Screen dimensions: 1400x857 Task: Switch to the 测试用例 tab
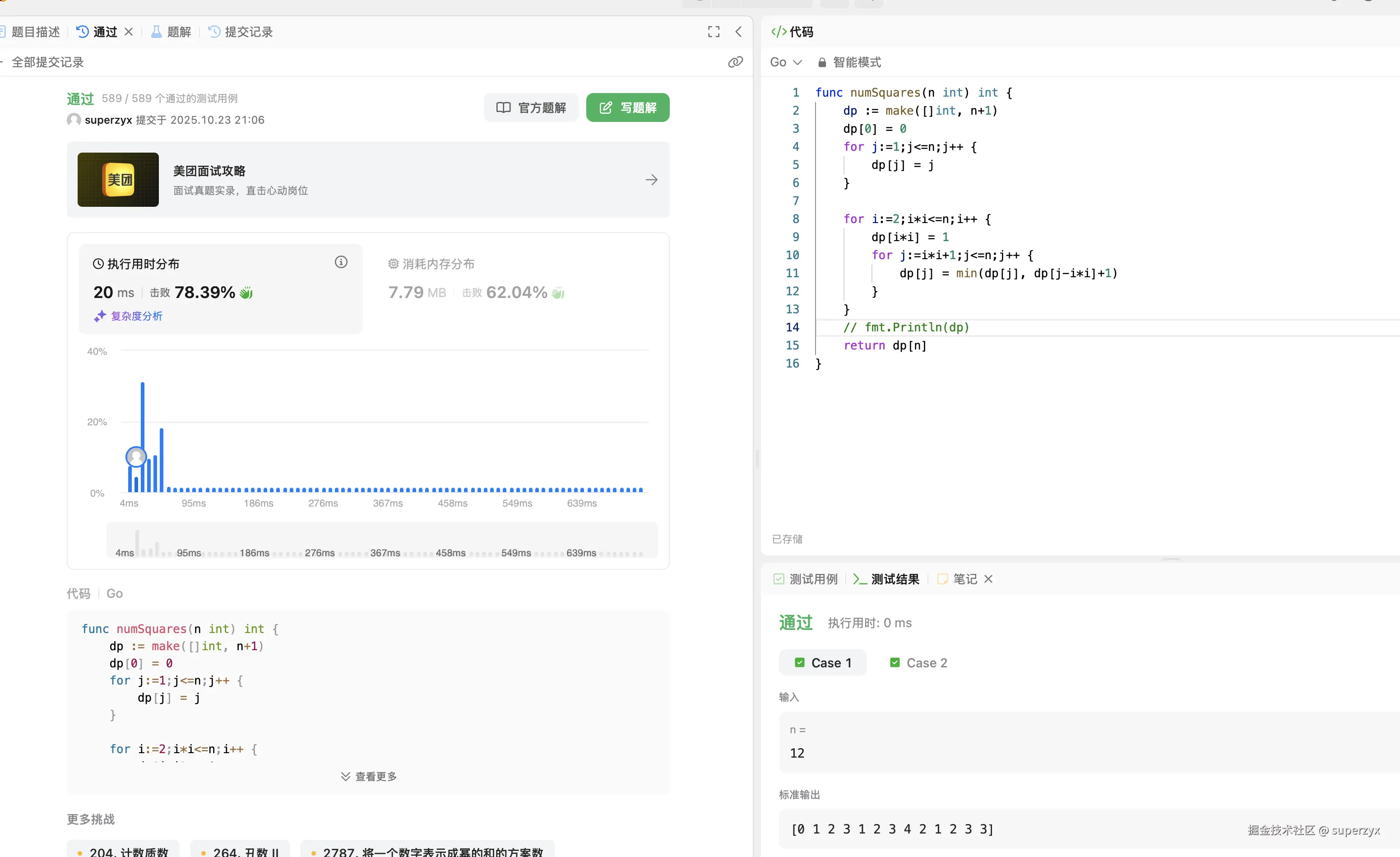tap(806, 578)
